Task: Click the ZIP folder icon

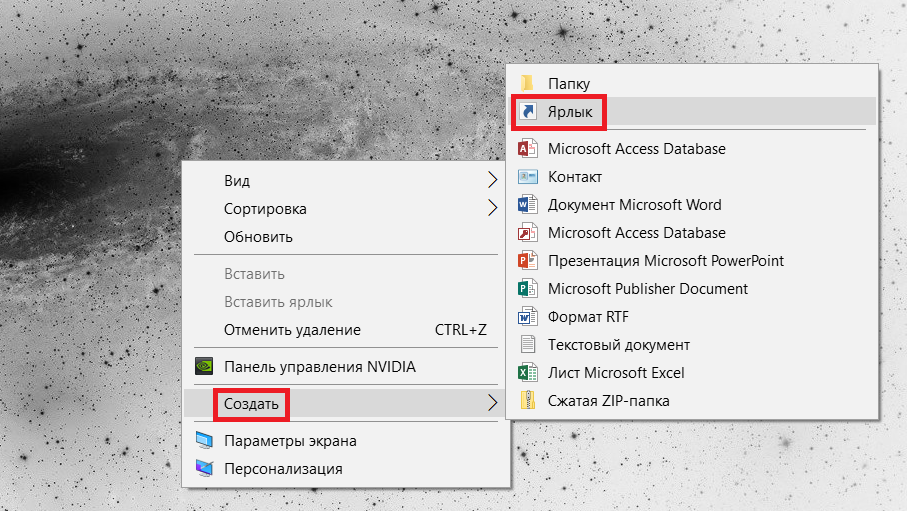Action: pyautogui.click(x=528, y=400)
